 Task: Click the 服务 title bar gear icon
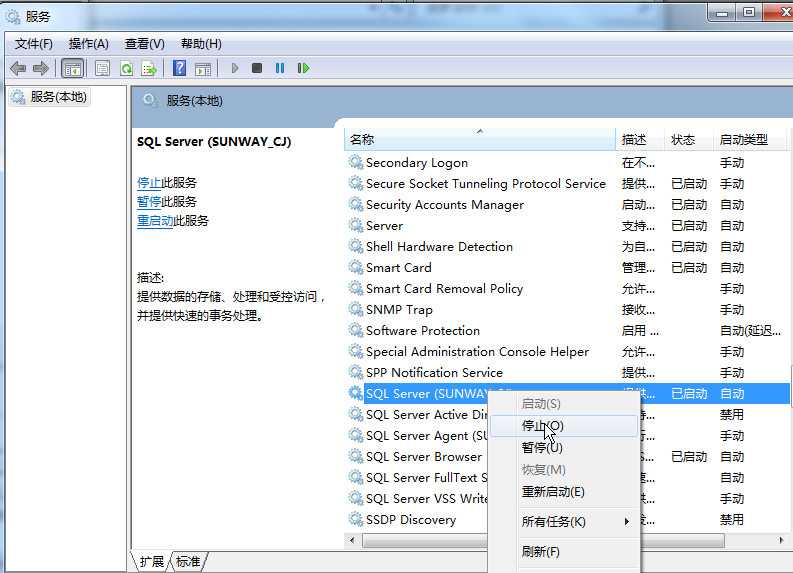pyautogui.click(x=13, y=16)
